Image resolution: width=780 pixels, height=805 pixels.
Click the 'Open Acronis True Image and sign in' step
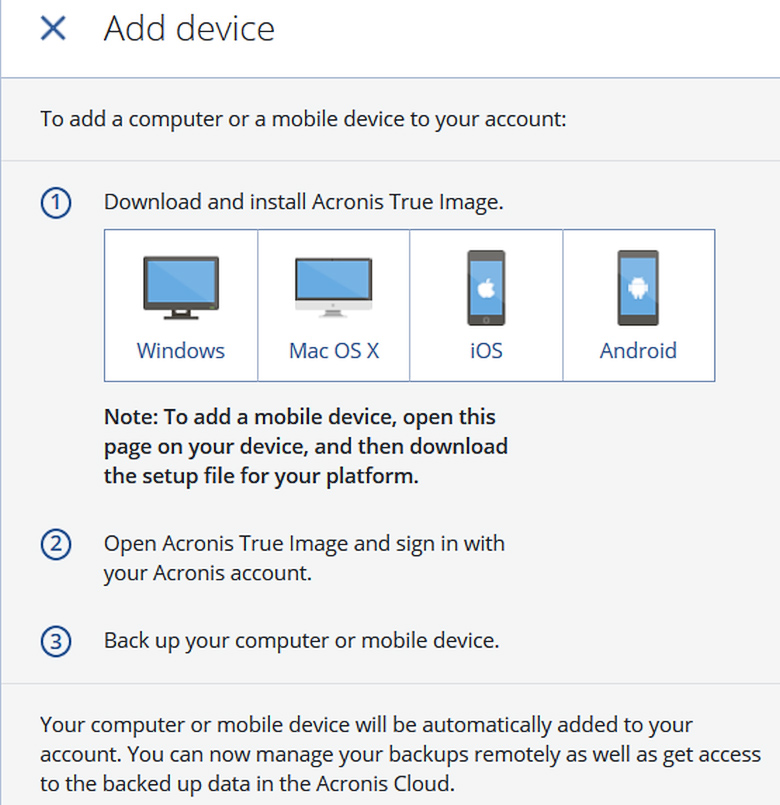(304, 559)
